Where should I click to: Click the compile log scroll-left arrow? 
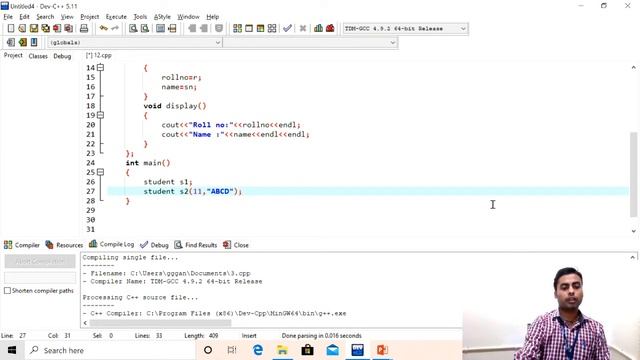tap(85, 323)
